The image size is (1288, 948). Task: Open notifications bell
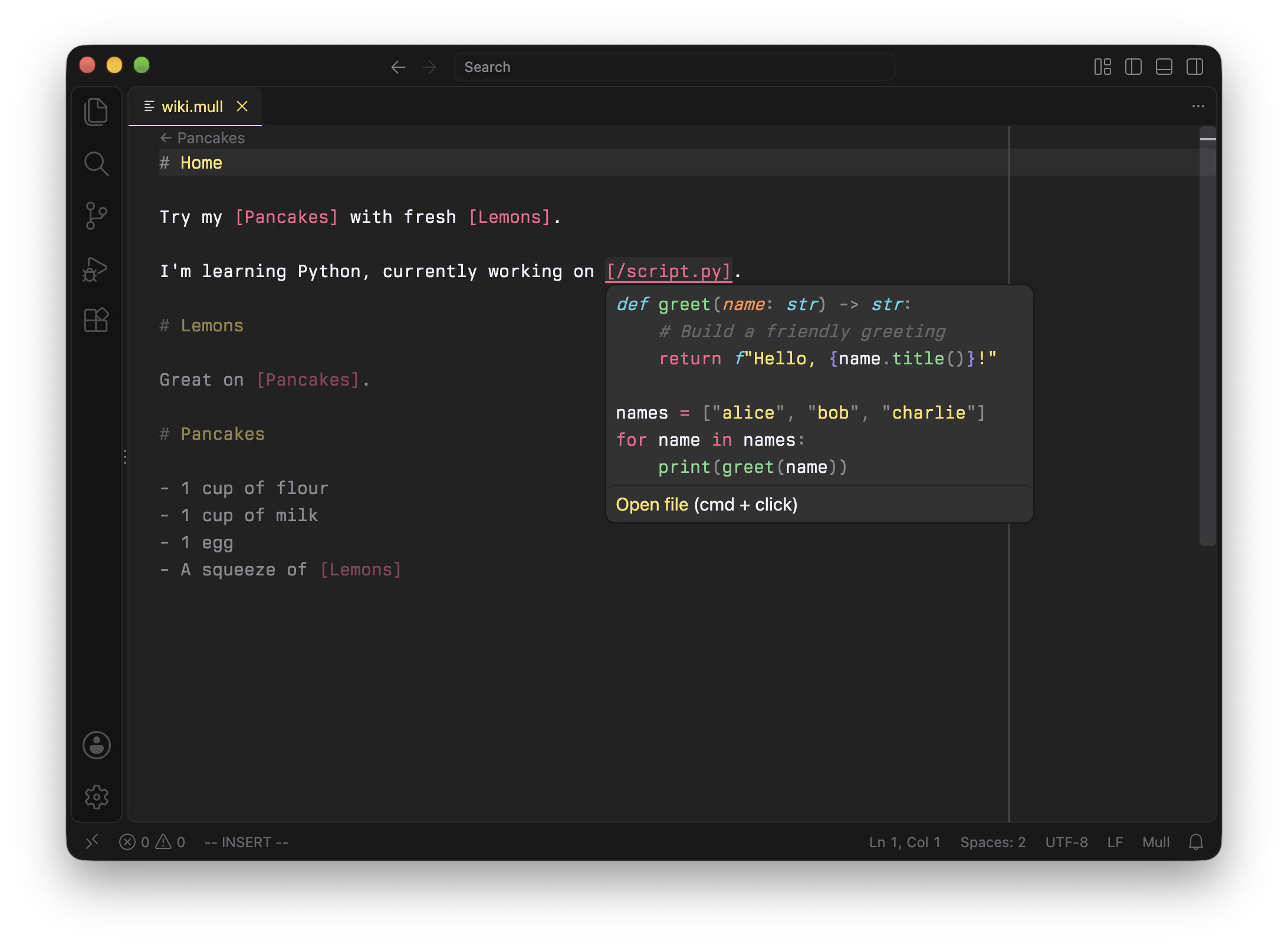pos(1195,842)
